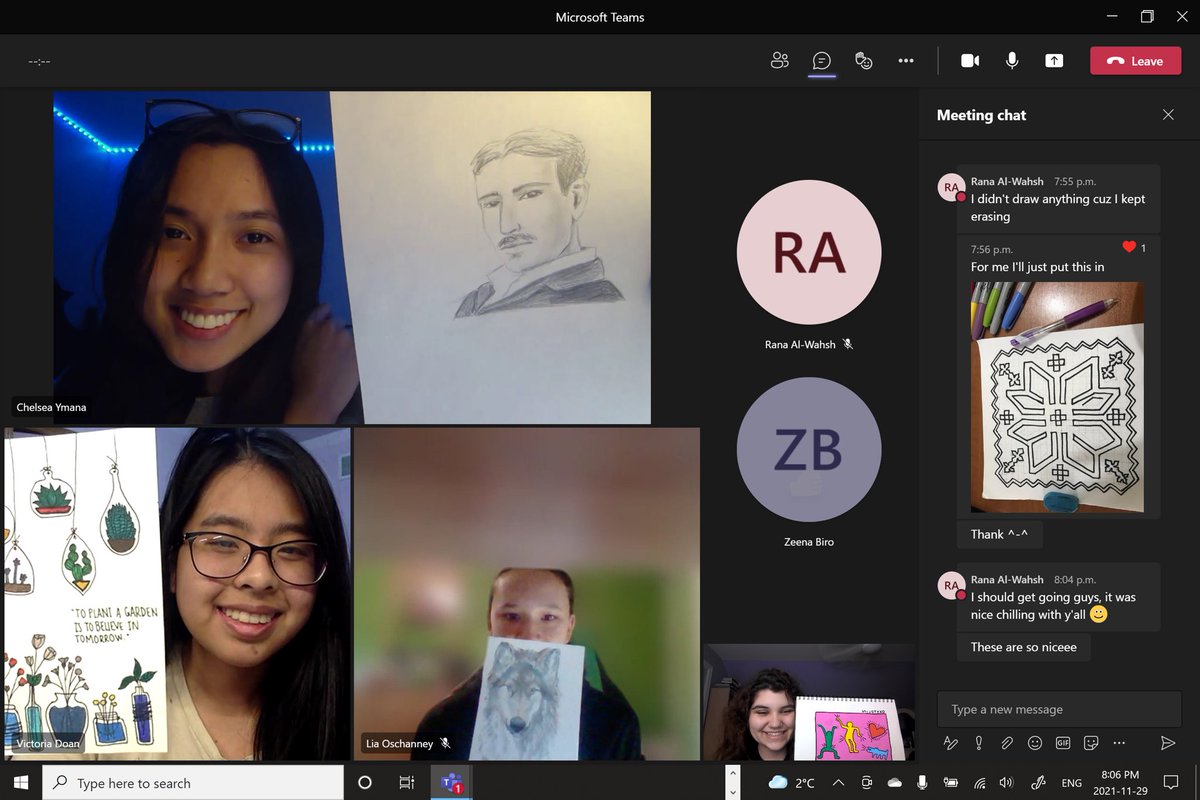
Task: Open the shared mandala drawing image
Action: [x=1057, y=397]
